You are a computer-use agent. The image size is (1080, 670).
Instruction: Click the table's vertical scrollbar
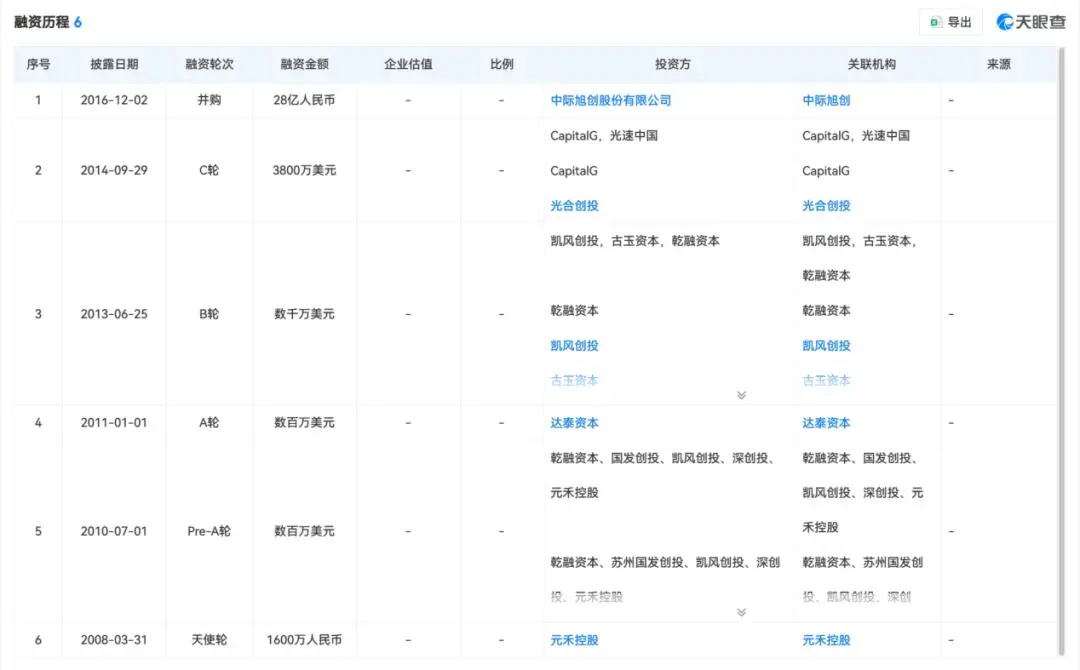point(1061,351)
